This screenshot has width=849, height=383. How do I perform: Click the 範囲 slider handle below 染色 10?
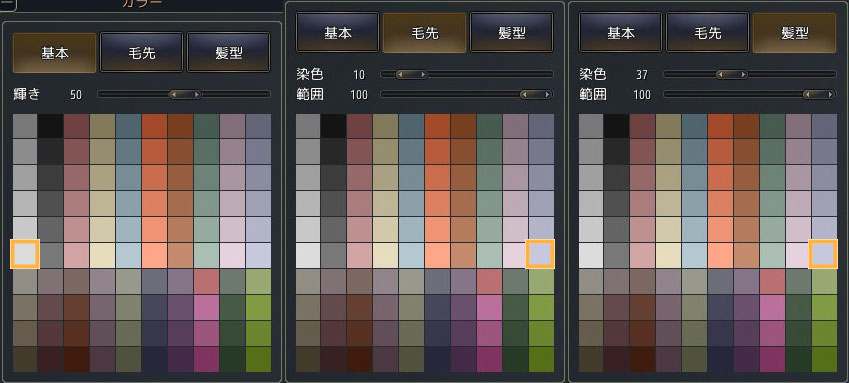(535, 94)
